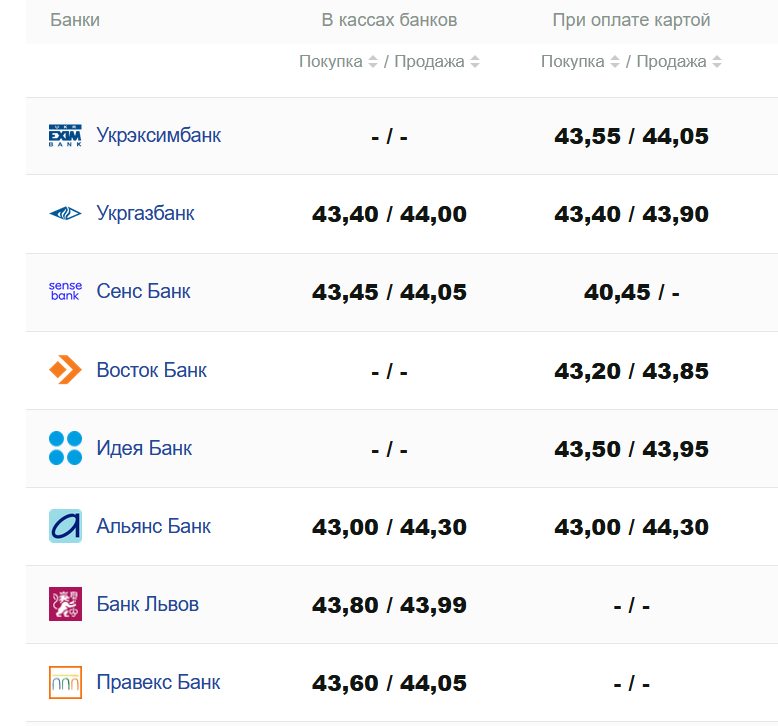Go to the Сенс Банк page

pyautogui.click(x=143, y=291)
